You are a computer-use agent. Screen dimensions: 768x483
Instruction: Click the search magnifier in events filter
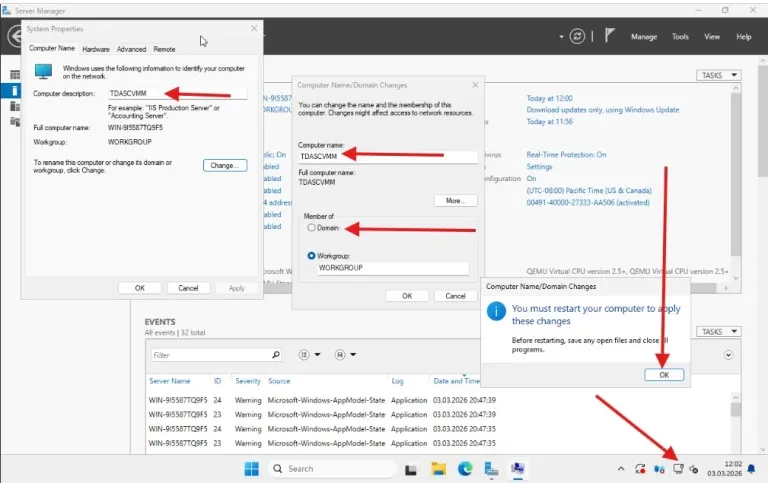pos(276,354)
